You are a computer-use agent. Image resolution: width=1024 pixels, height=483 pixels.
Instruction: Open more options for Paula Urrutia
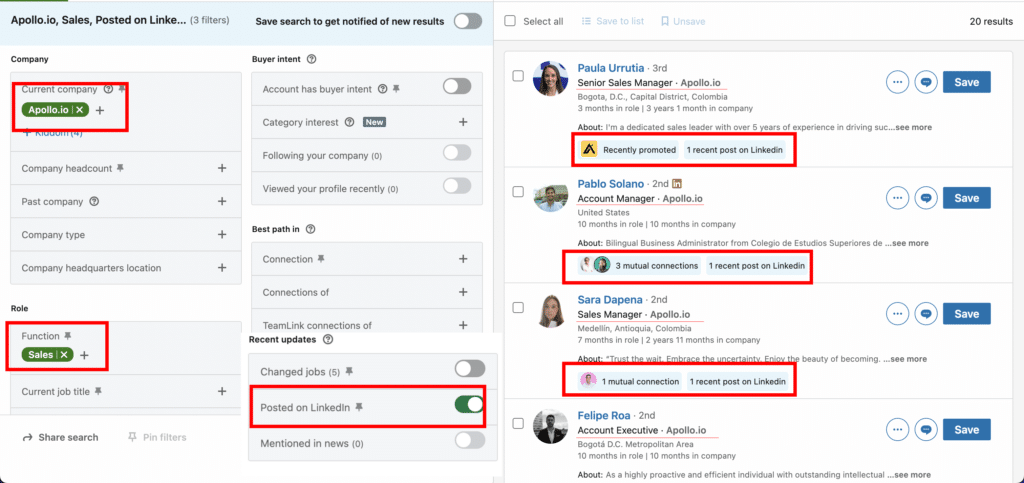[897, 82]
